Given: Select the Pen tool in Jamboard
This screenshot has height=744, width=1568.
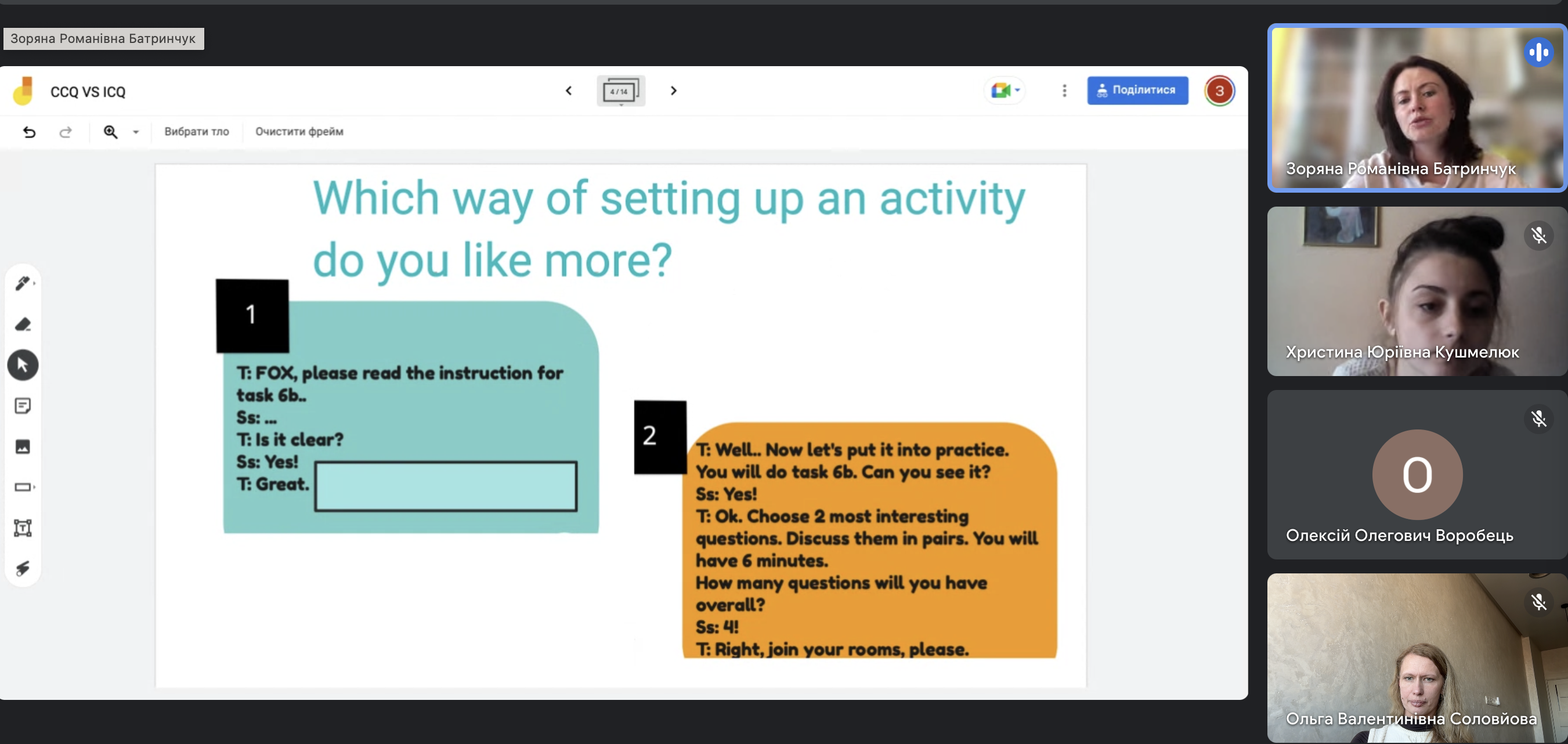Looking at the screenshot, I should coord(23,283).
